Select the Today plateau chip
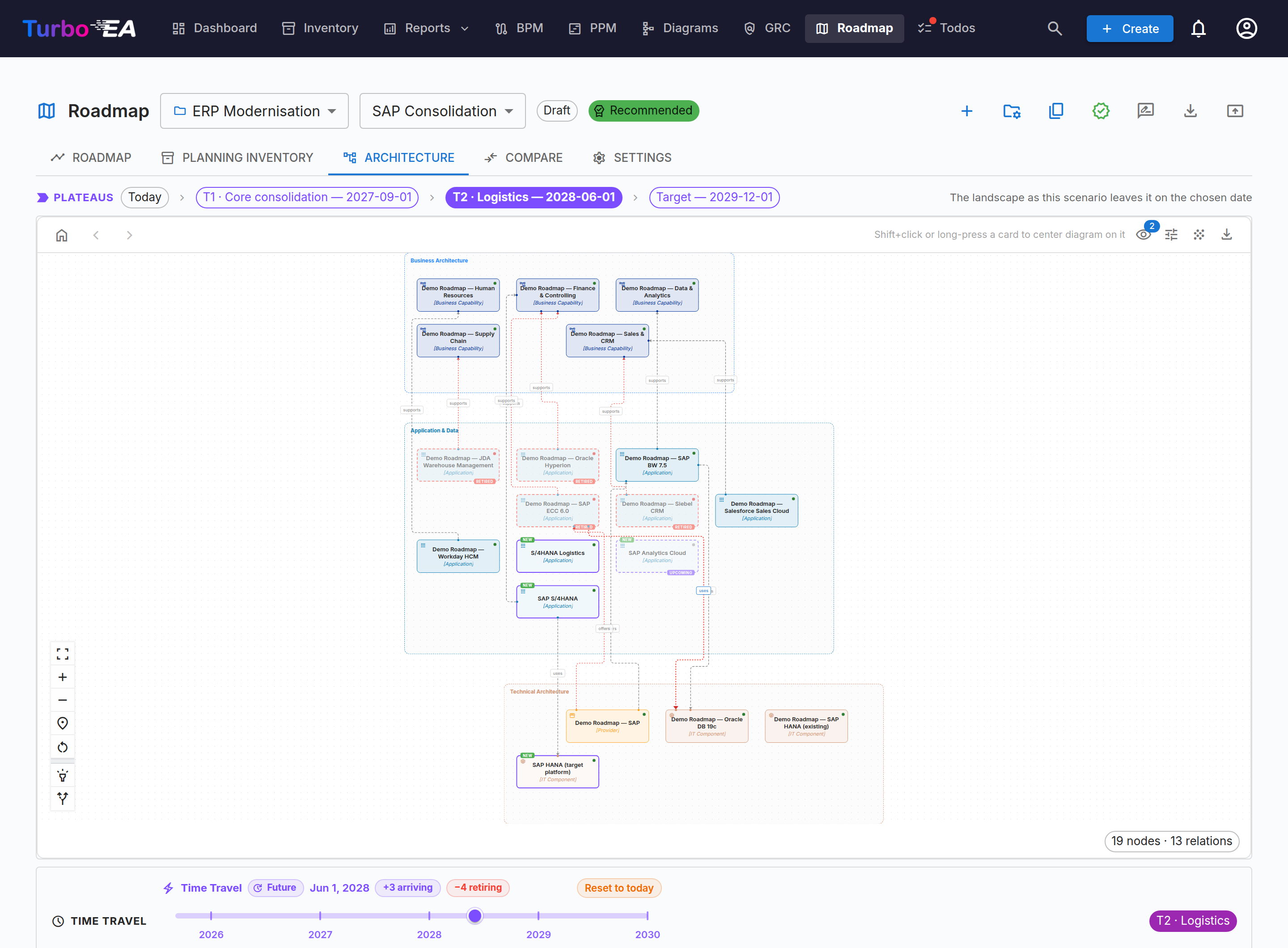This screenshot has width=1288, height=948. 144,197
